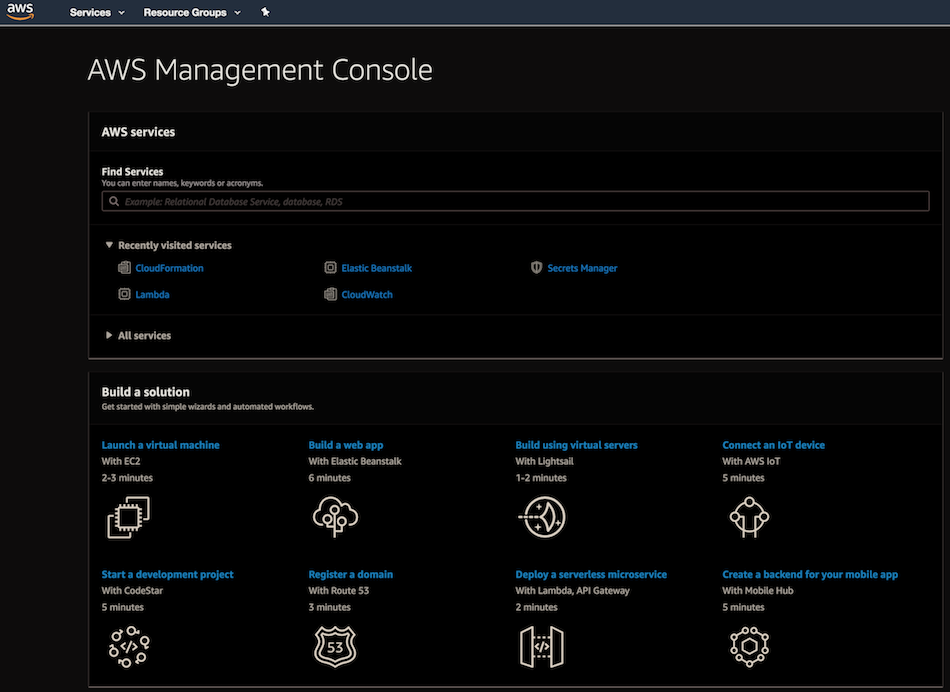
Task: Click the 'AWS services' panel heading
Action: click(138, 131)
